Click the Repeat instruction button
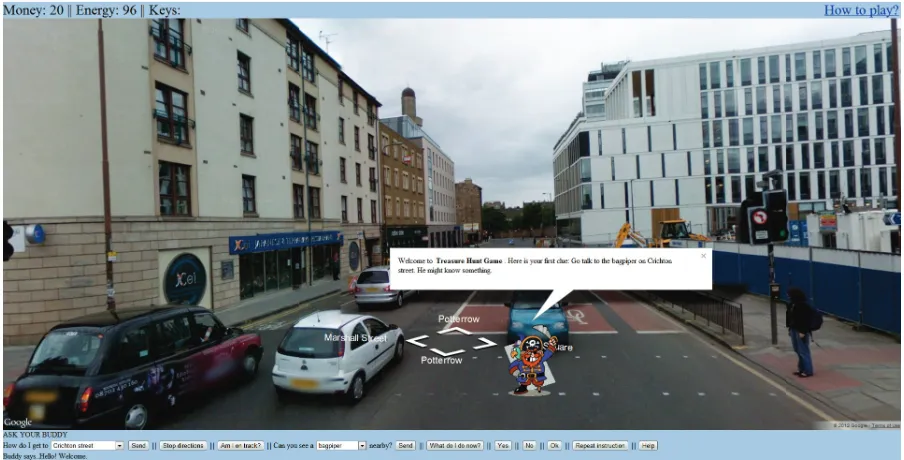The height and width of the screenshot is (460, 904). 600,446
